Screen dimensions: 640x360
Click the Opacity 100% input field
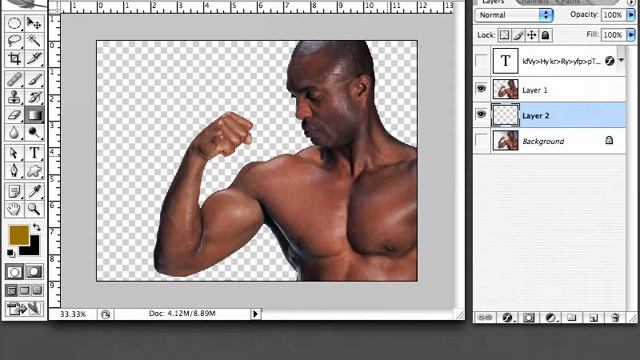tap(613, 15)
